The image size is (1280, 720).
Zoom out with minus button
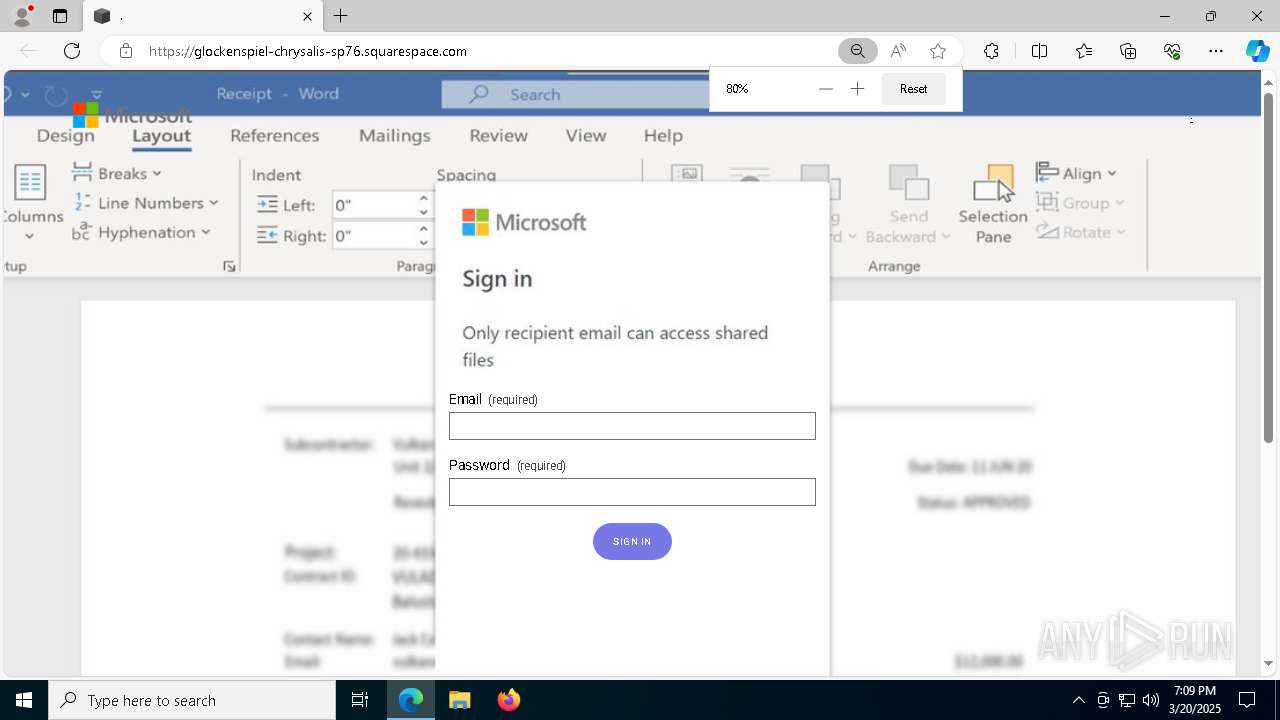[x=825, y=89]
